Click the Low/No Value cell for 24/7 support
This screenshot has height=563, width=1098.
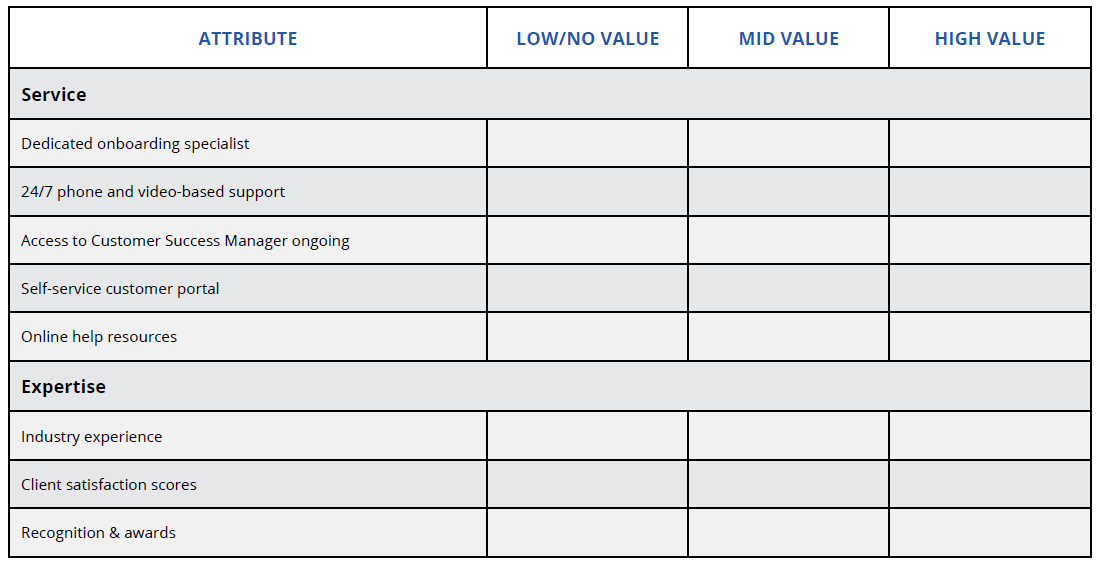[x=588, y=192]
